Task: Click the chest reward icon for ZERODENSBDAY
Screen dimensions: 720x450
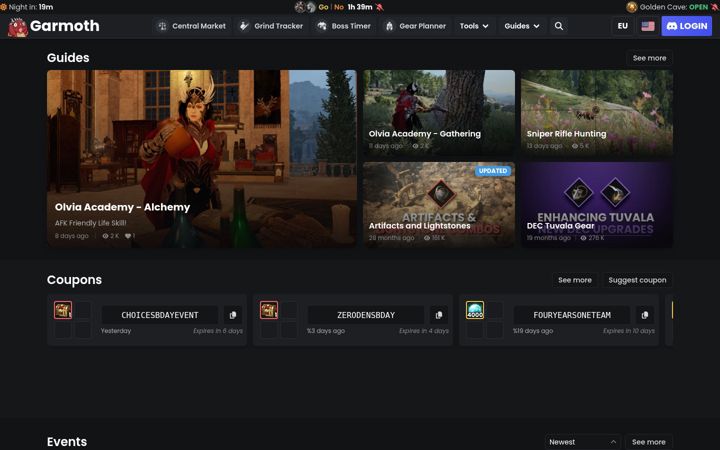Action: click(269, 310)
